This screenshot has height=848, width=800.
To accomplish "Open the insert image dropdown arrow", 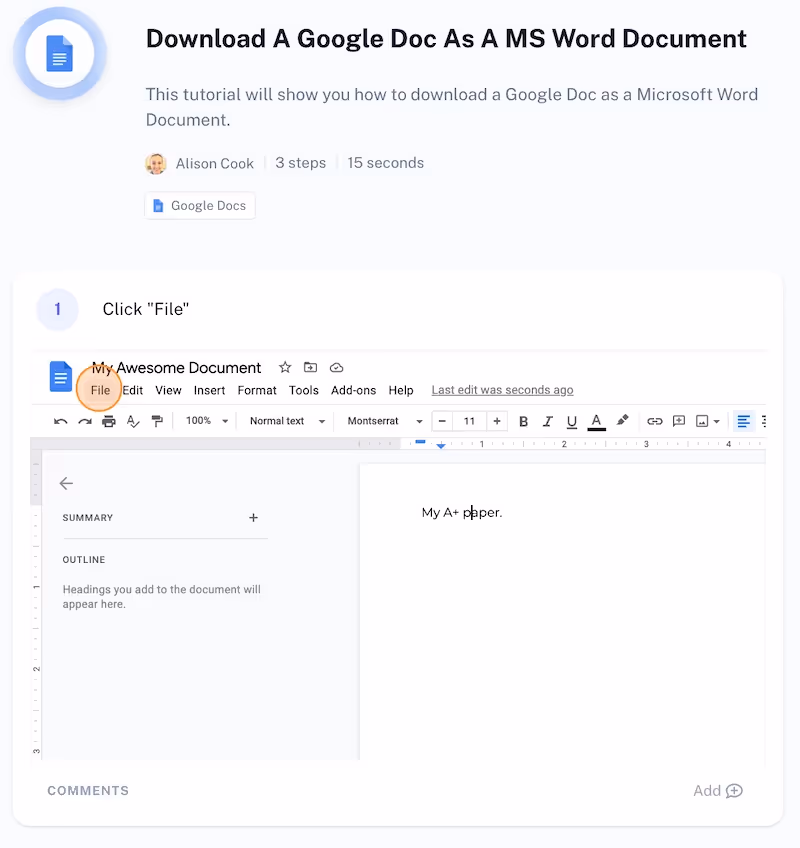I will pyautogui.click(x=717, y=421).
